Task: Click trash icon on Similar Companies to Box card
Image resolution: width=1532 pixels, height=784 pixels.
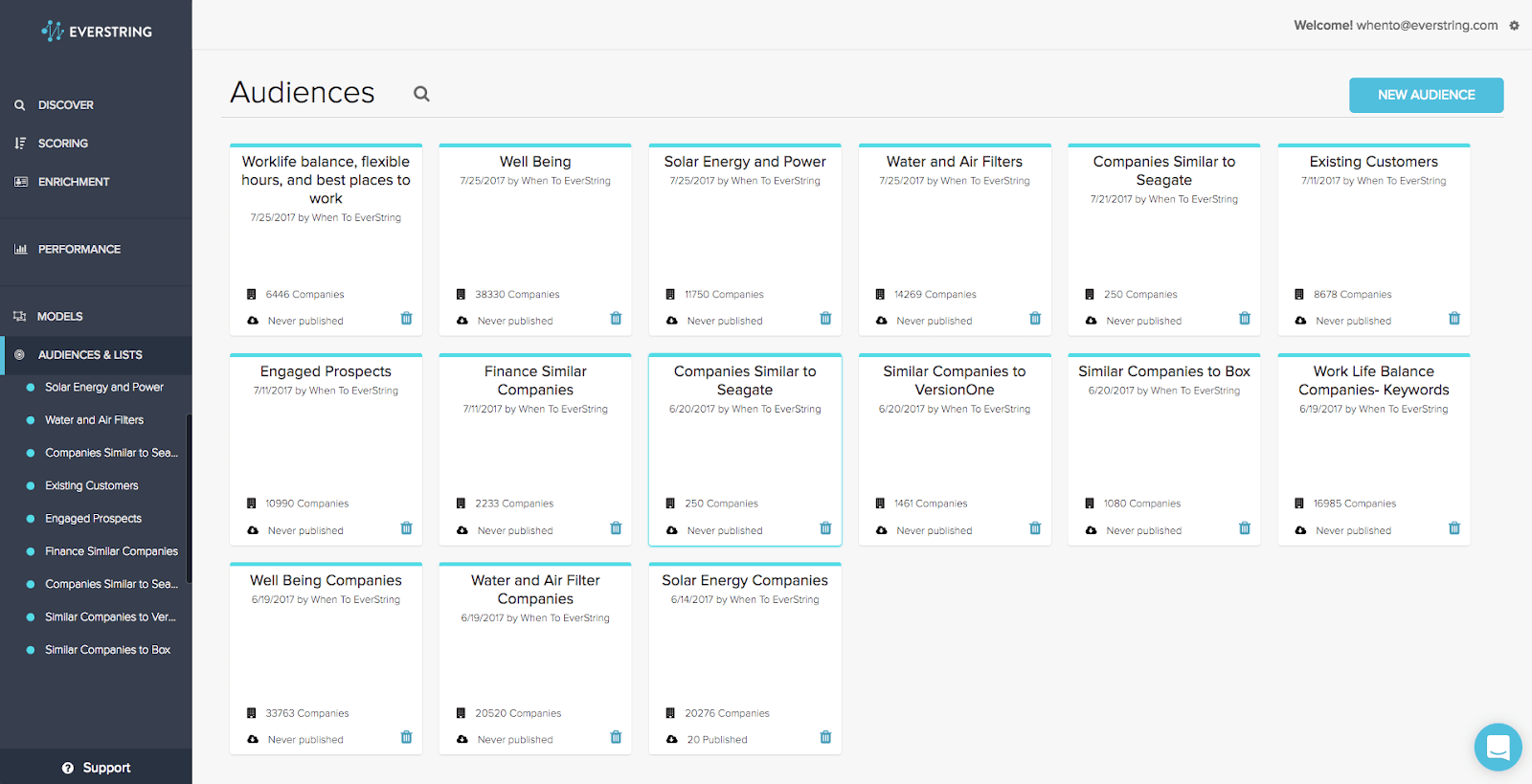Action: 1245,528
